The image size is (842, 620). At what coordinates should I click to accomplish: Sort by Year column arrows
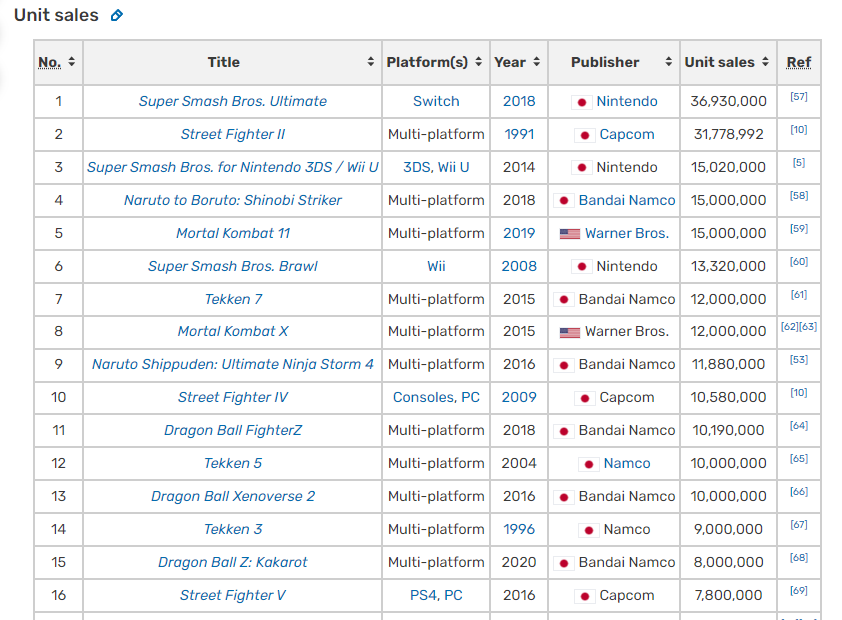pyautogui.click(x=536, y=62)
